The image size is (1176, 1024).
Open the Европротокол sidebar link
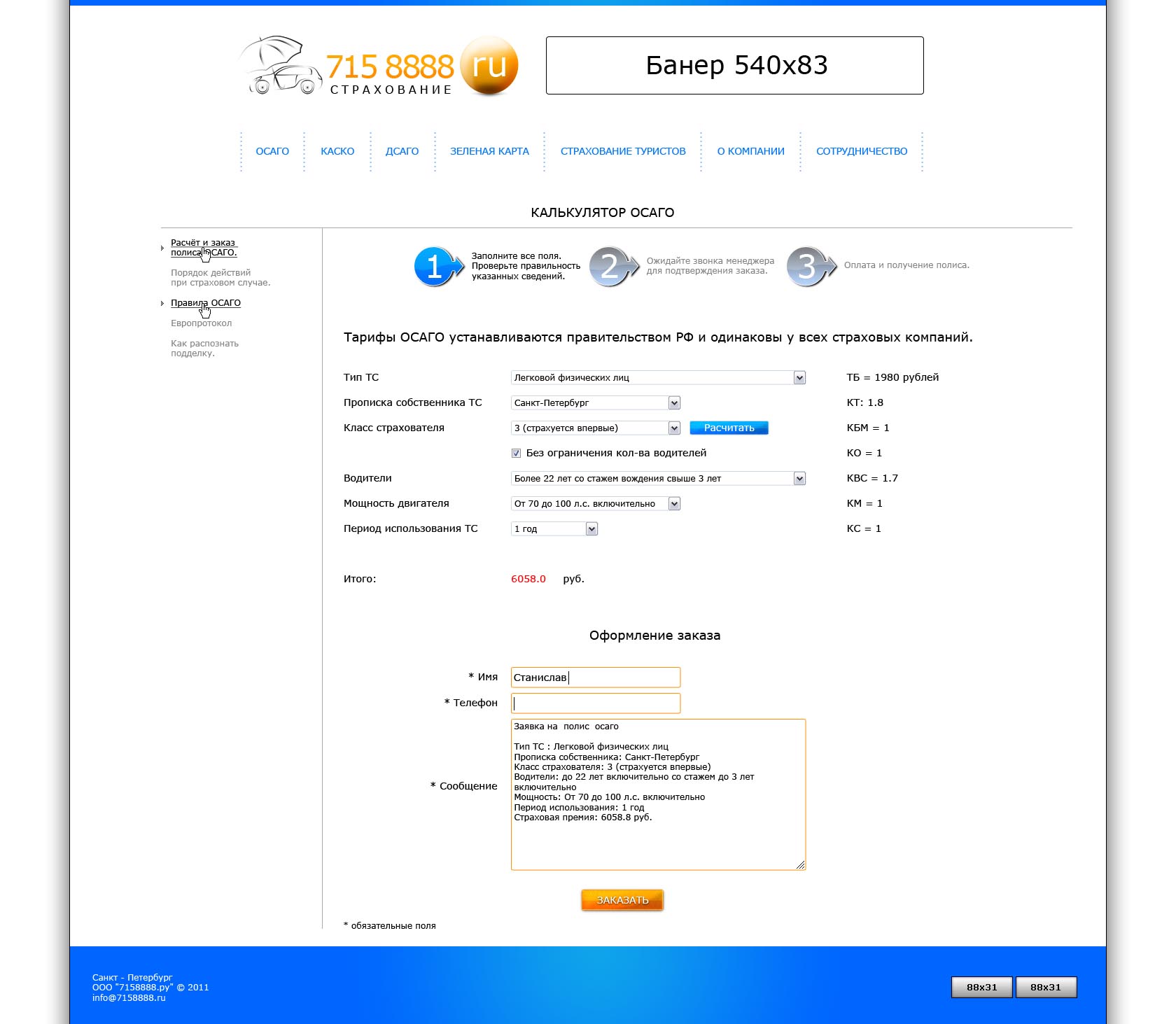[x=202, y=323]
